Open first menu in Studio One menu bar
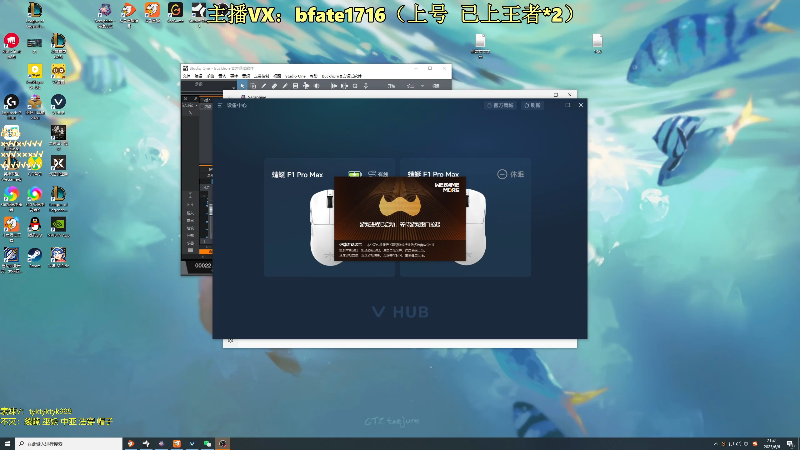800x450 pixels. click(187, 76)
